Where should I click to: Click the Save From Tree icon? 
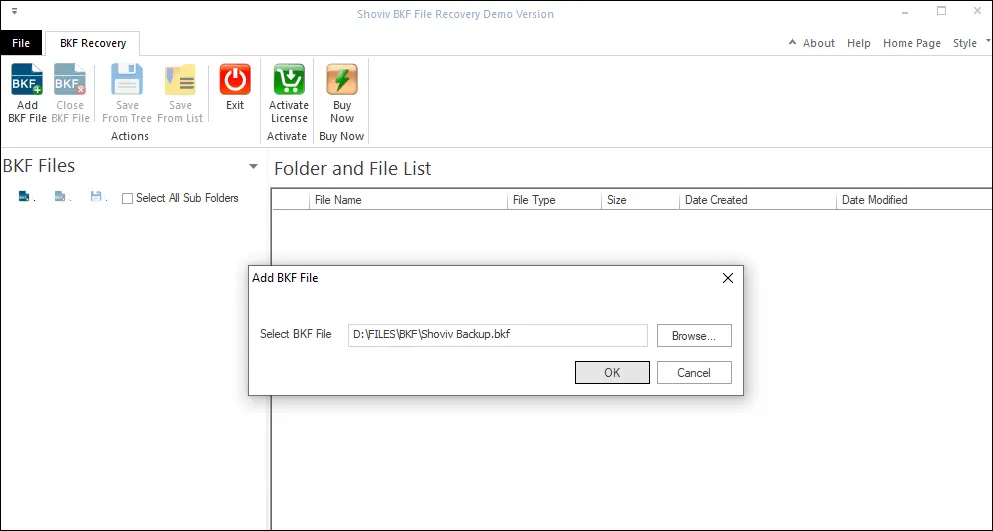click(127, 79)
